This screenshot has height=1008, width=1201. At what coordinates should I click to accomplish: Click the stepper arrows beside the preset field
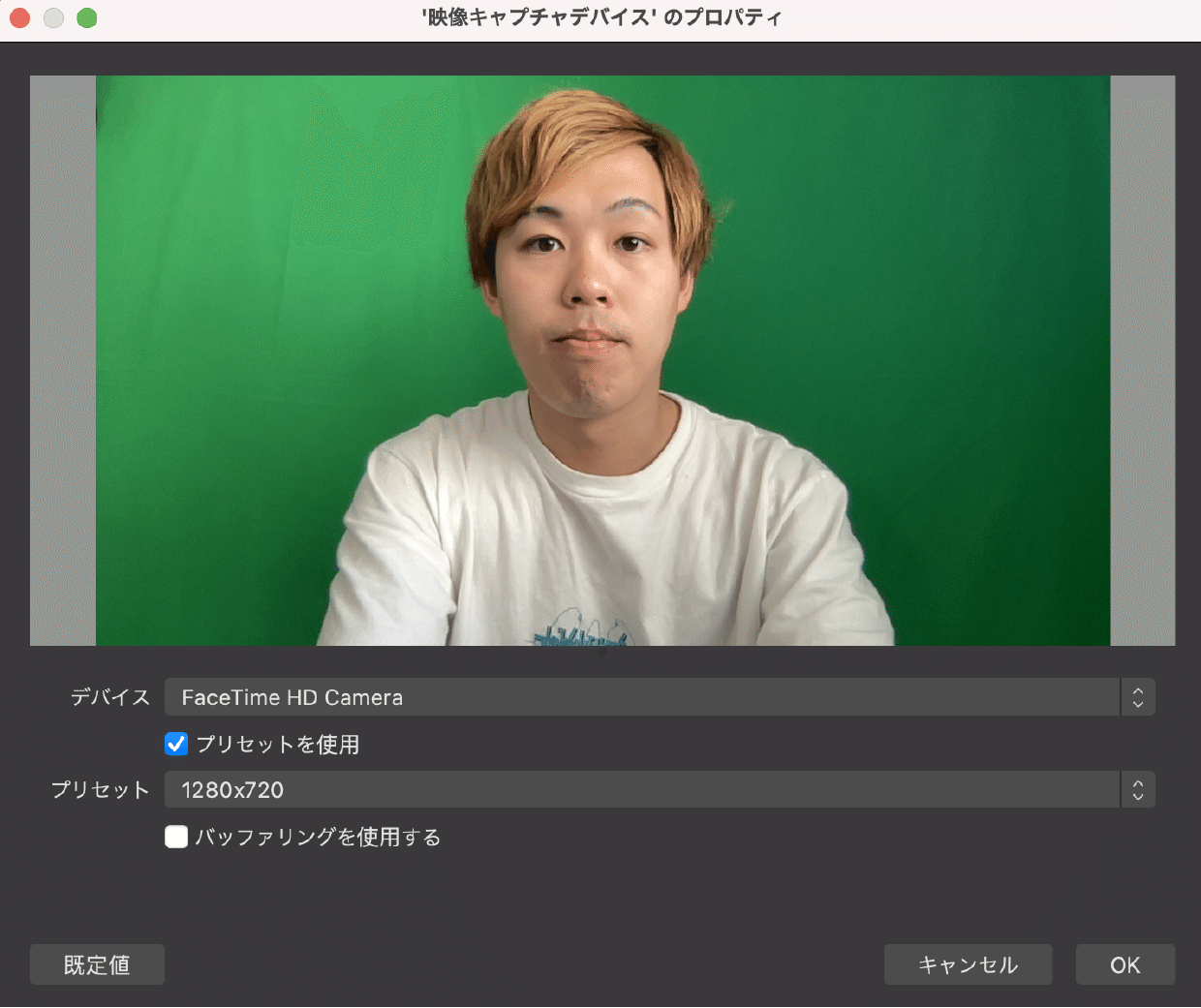coord(1139,789)
